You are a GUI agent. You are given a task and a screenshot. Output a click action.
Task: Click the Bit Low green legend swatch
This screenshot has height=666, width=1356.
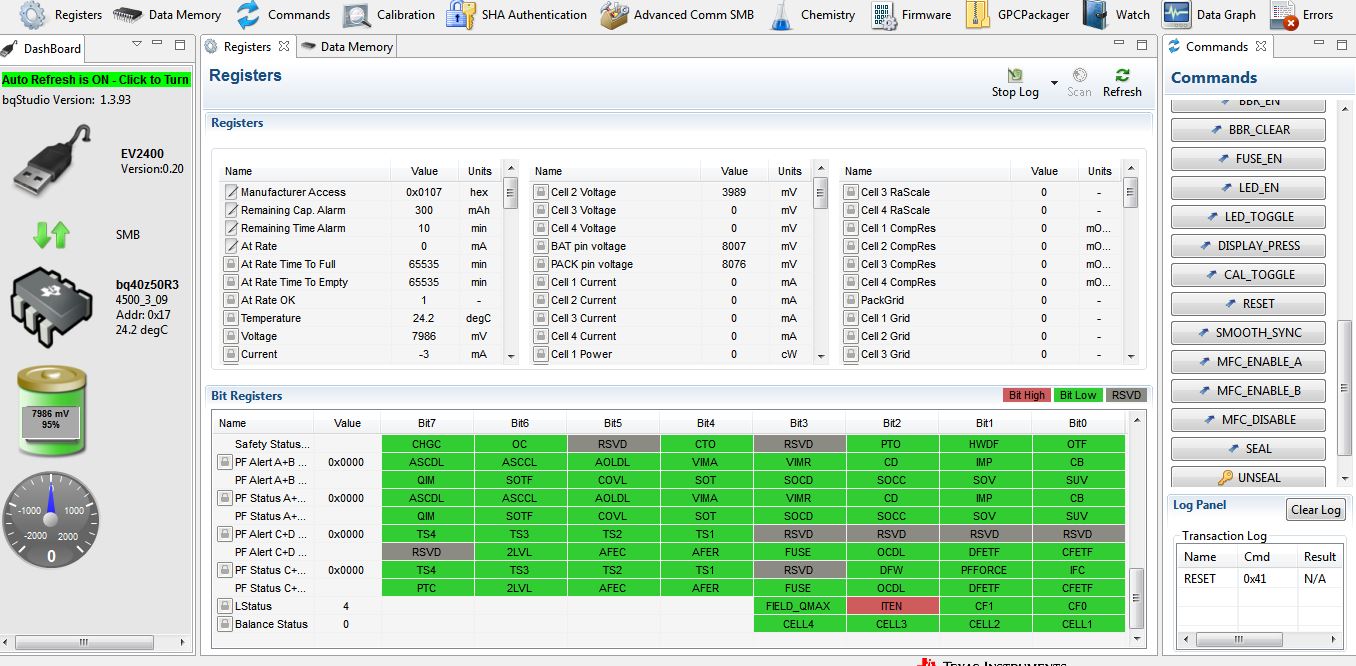pos(1078,396)
